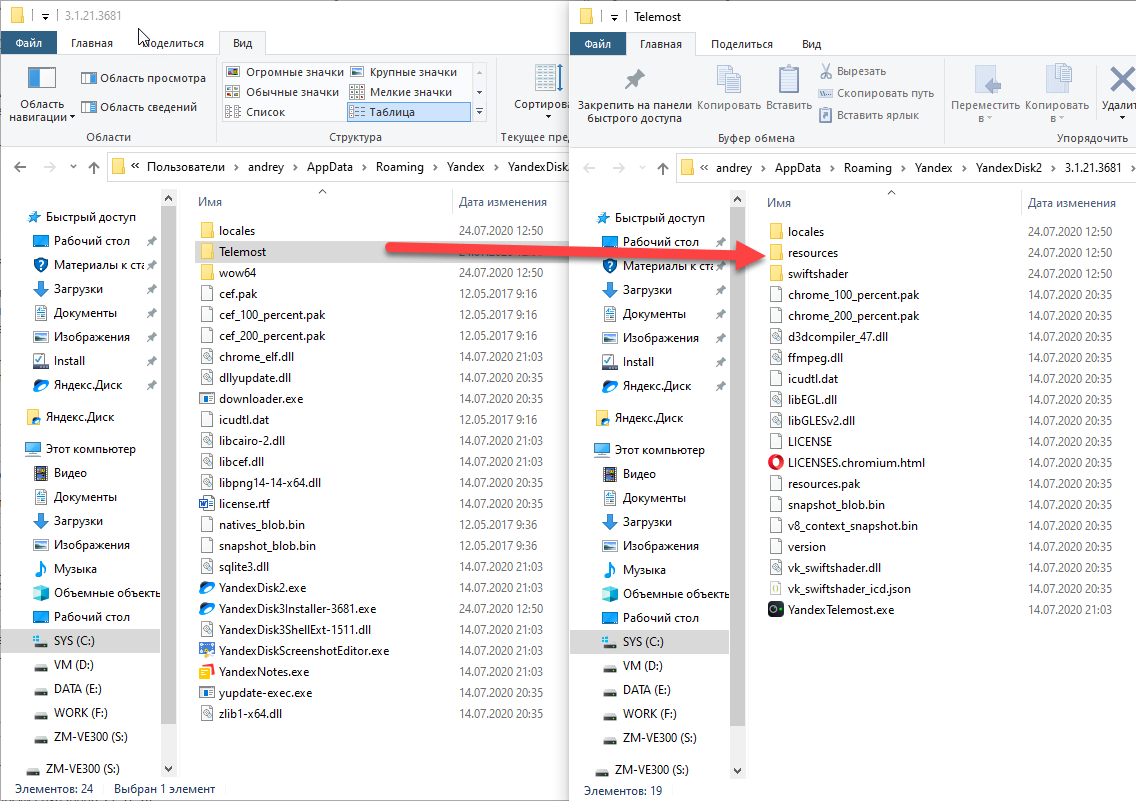
Task: Select sqlite3.dll file
Action: pos(243,566)
